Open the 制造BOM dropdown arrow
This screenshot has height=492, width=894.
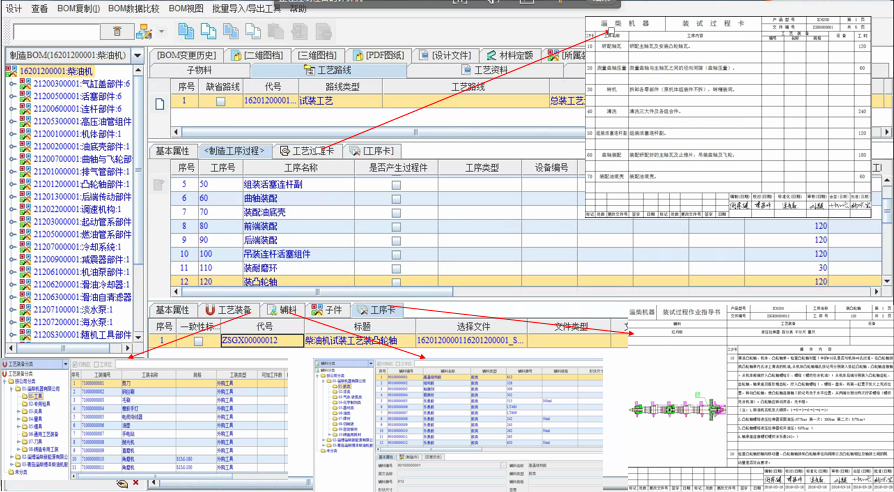137,55
